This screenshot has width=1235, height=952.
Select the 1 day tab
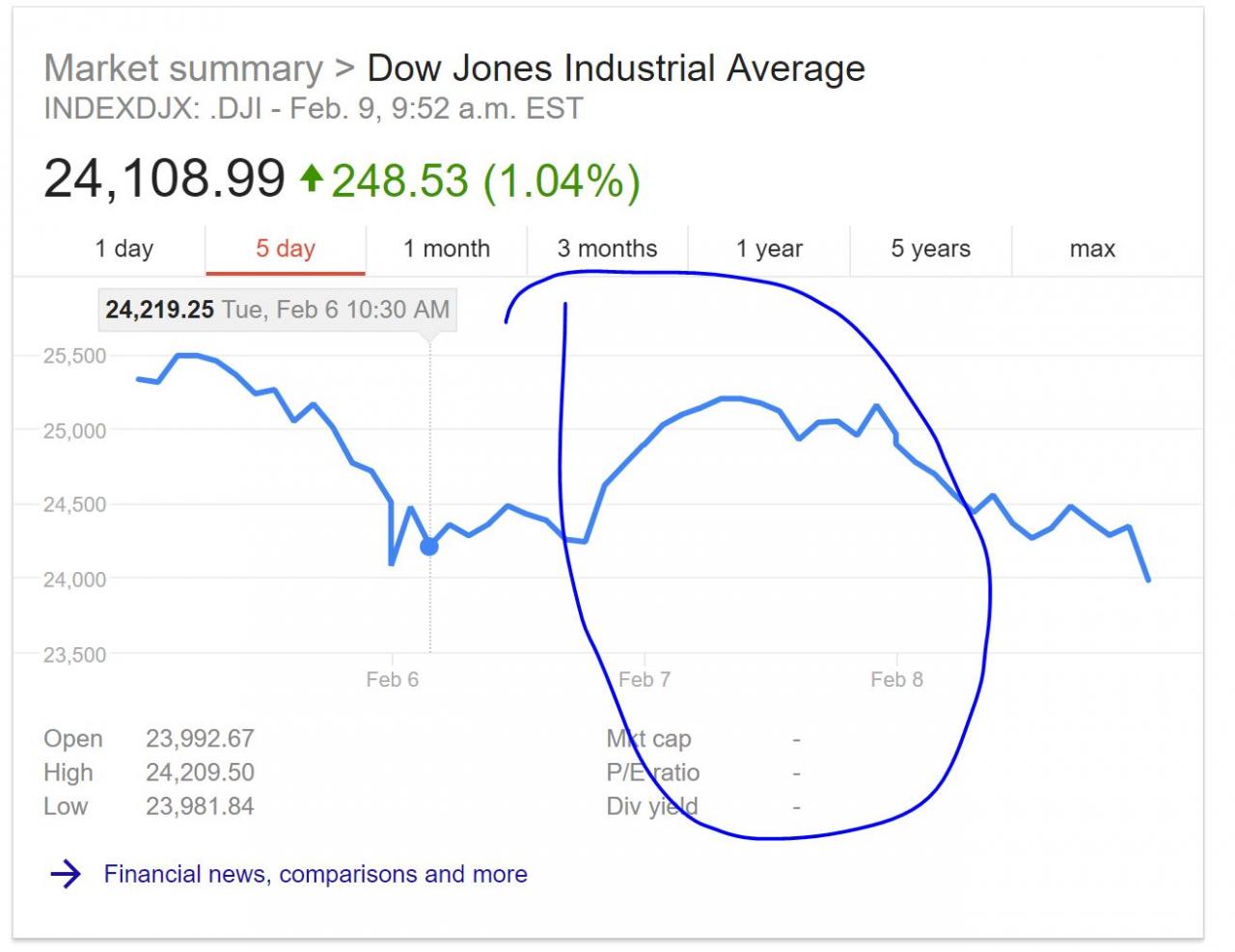tap(123, 249)
